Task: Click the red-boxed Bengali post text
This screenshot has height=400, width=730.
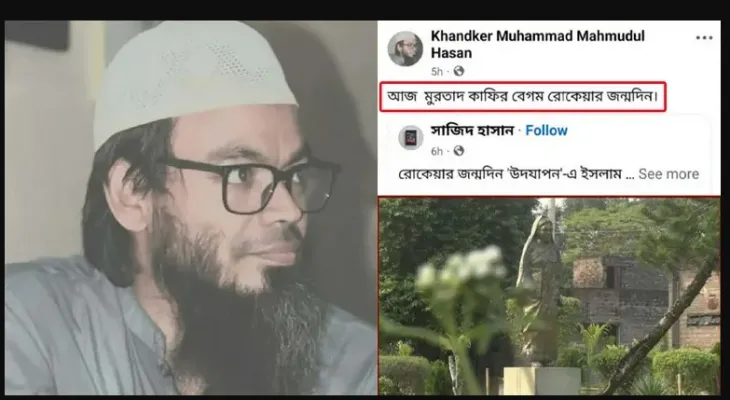Action: [522, 97]
